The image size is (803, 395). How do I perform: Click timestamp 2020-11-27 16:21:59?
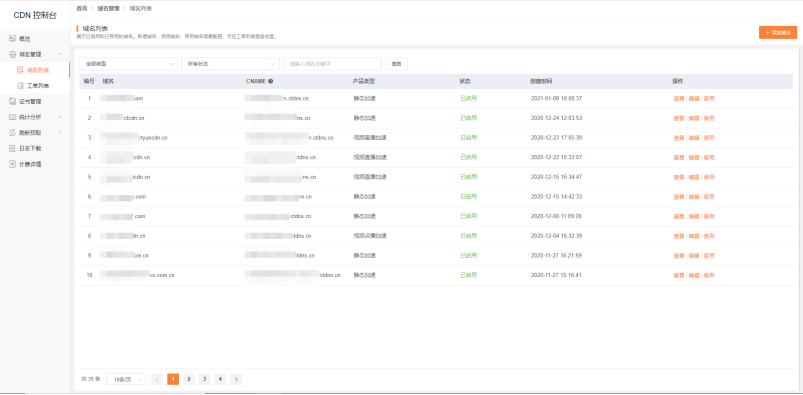coord(556,256)
